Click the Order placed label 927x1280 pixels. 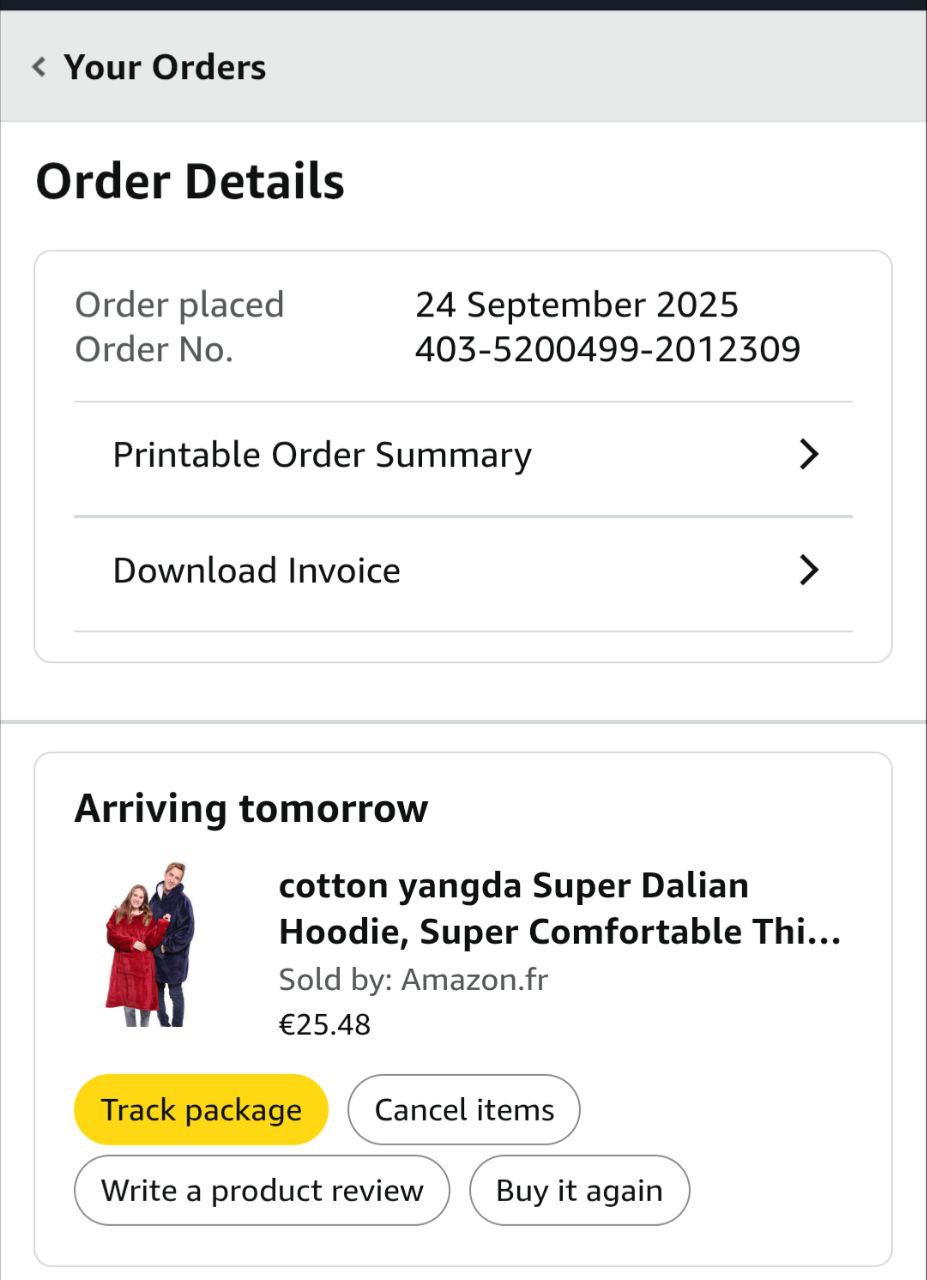(x=180, y=304)
